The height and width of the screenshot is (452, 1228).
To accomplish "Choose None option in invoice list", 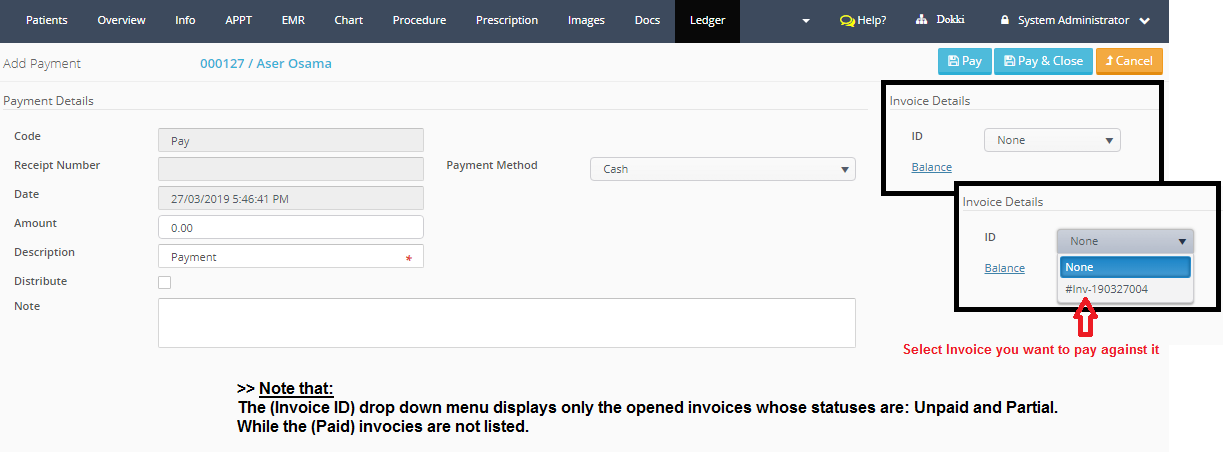I will (x=1124, y=267).
